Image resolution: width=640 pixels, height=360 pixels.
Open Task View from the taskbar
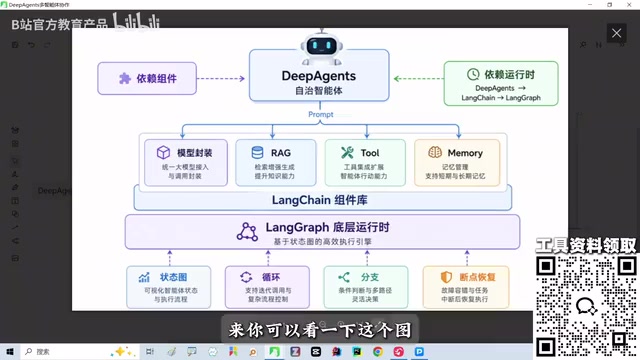pos(150,351)
